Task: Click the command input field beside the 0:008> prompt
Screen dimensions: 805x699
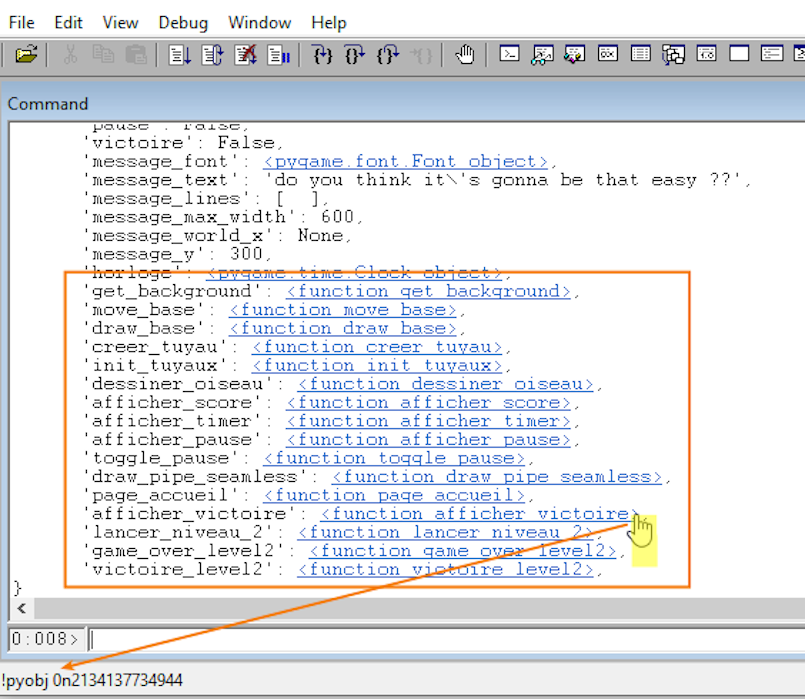Action: click(x=440, y=638)
